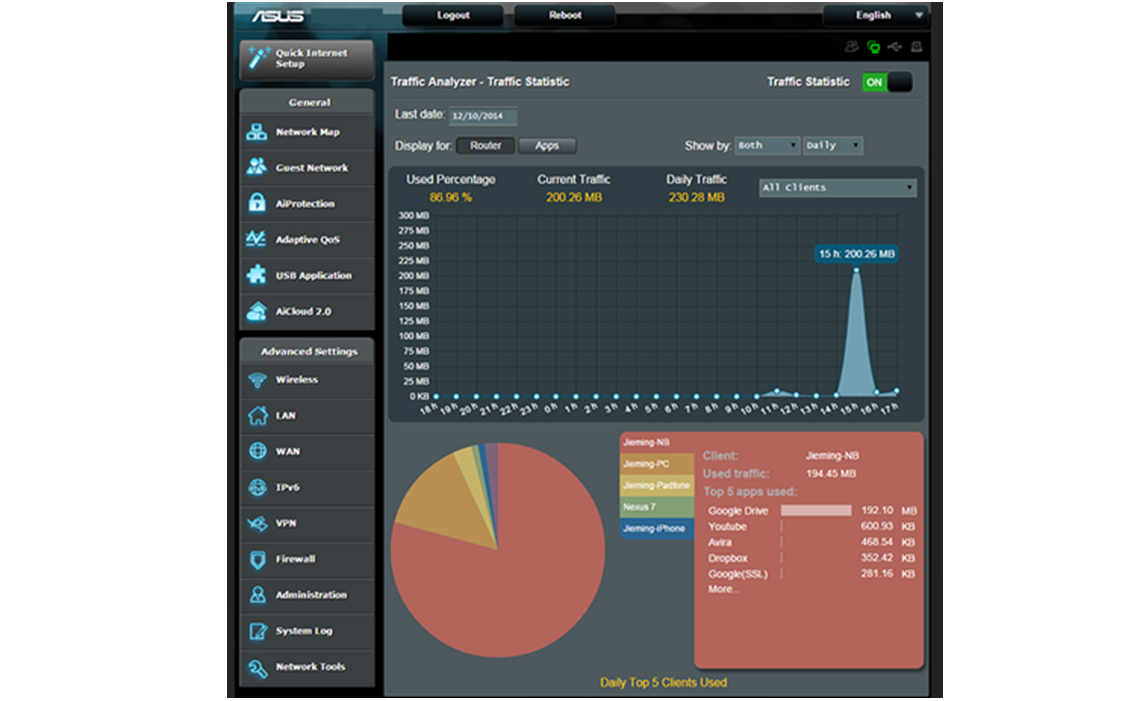Click the USB Application puzzle icon

257,275
